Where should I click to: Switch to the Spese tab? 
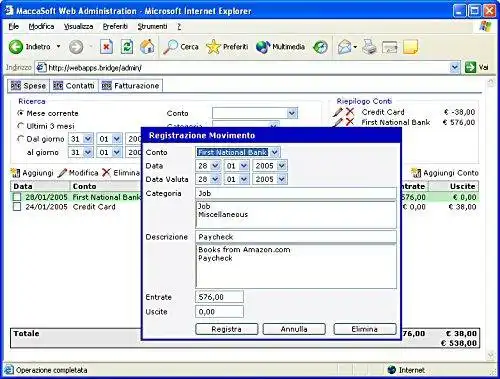28,86
